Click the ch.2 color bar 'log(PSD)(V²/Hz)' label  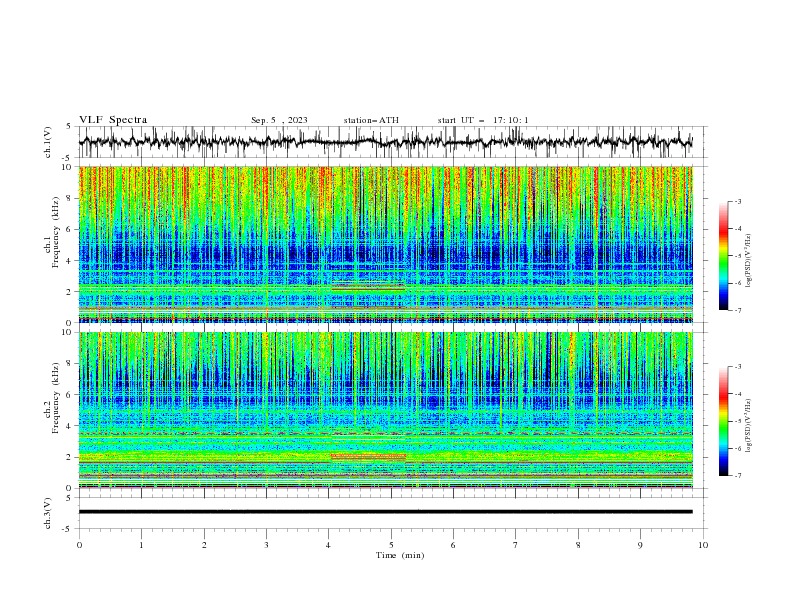(x=749, y=426)
